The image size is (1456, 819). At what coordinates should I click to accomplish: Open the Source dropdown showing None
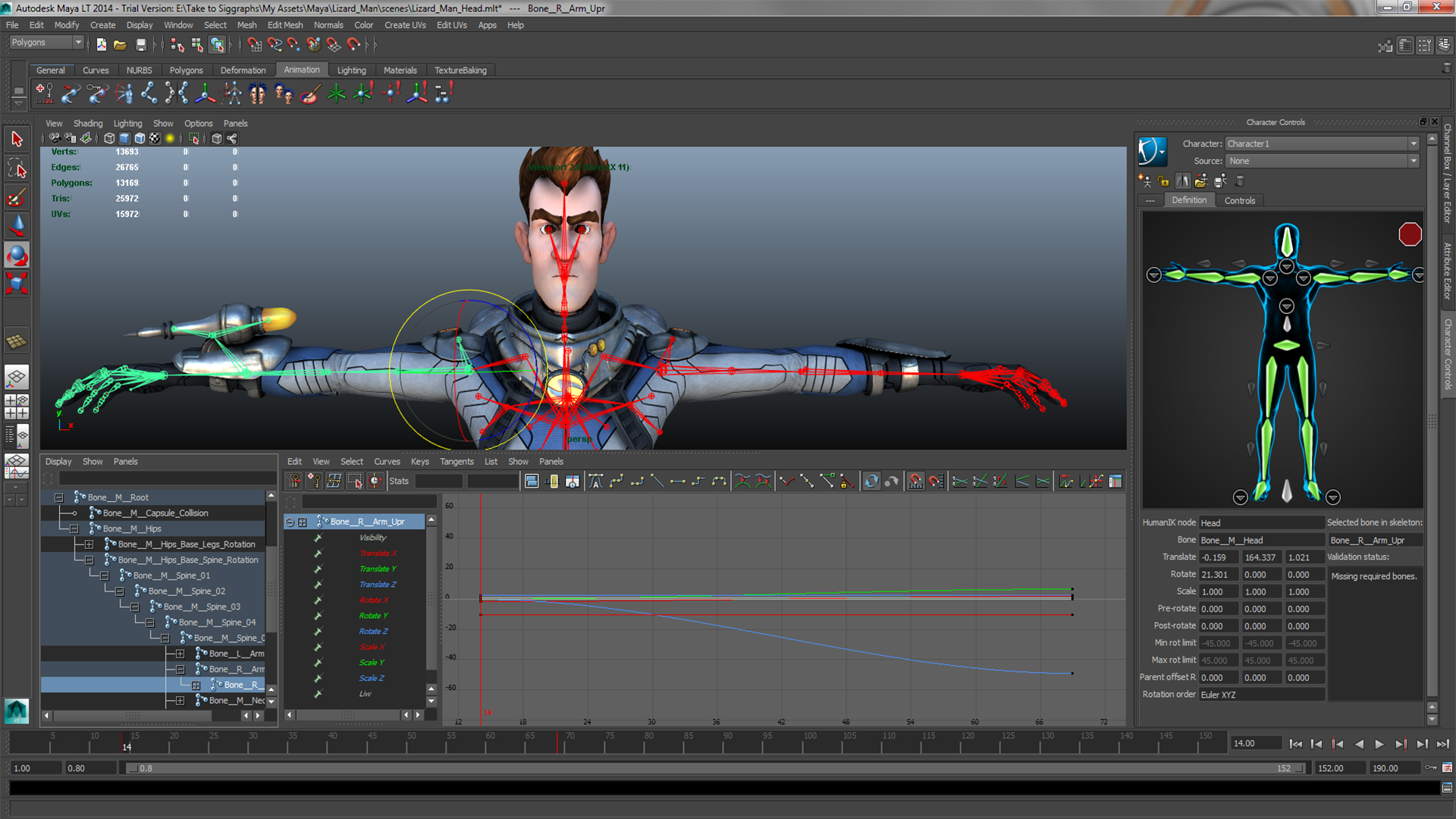point(1321,161)
